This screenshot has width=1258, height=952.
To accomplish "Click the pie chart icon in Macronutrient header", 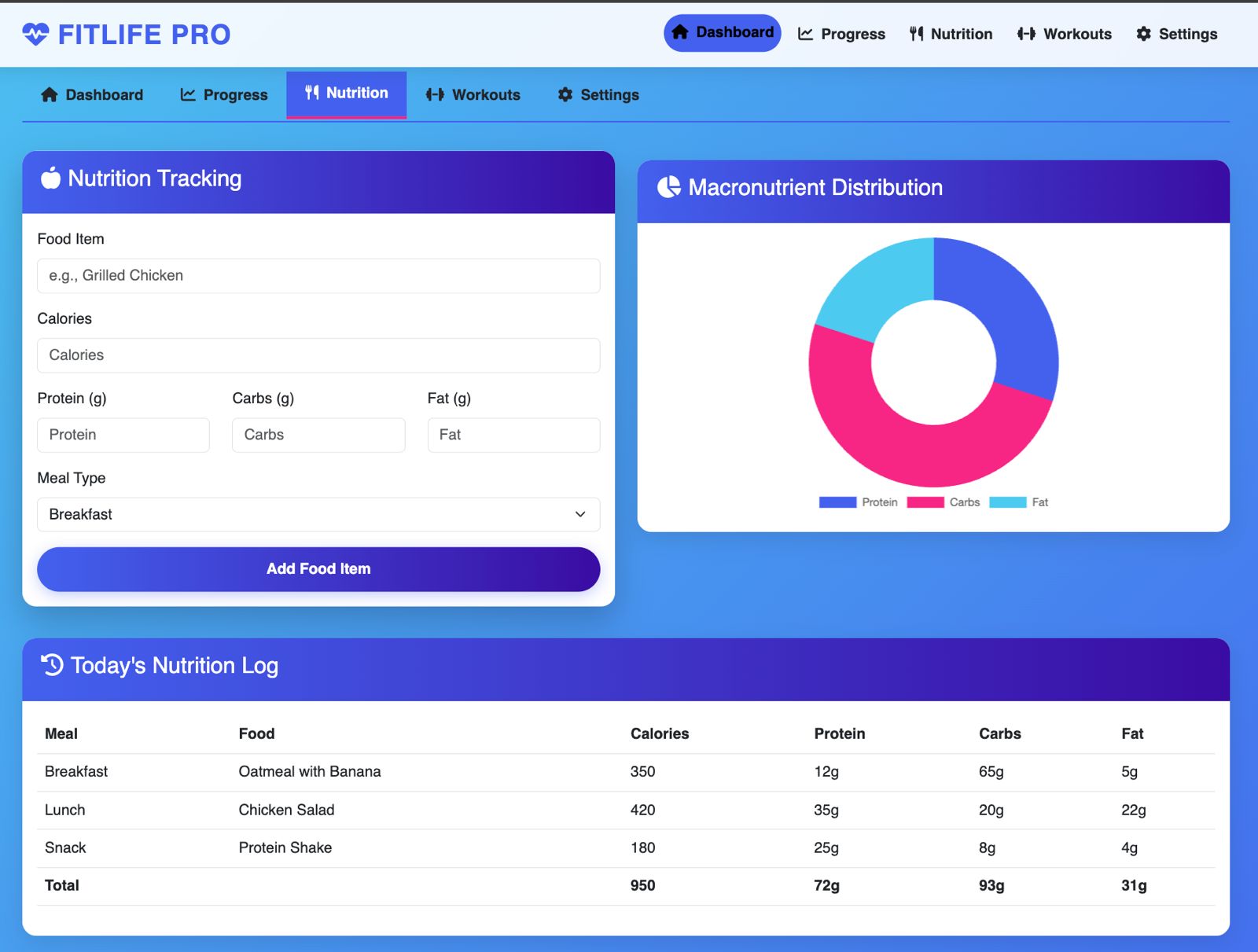I will point(669,187).
